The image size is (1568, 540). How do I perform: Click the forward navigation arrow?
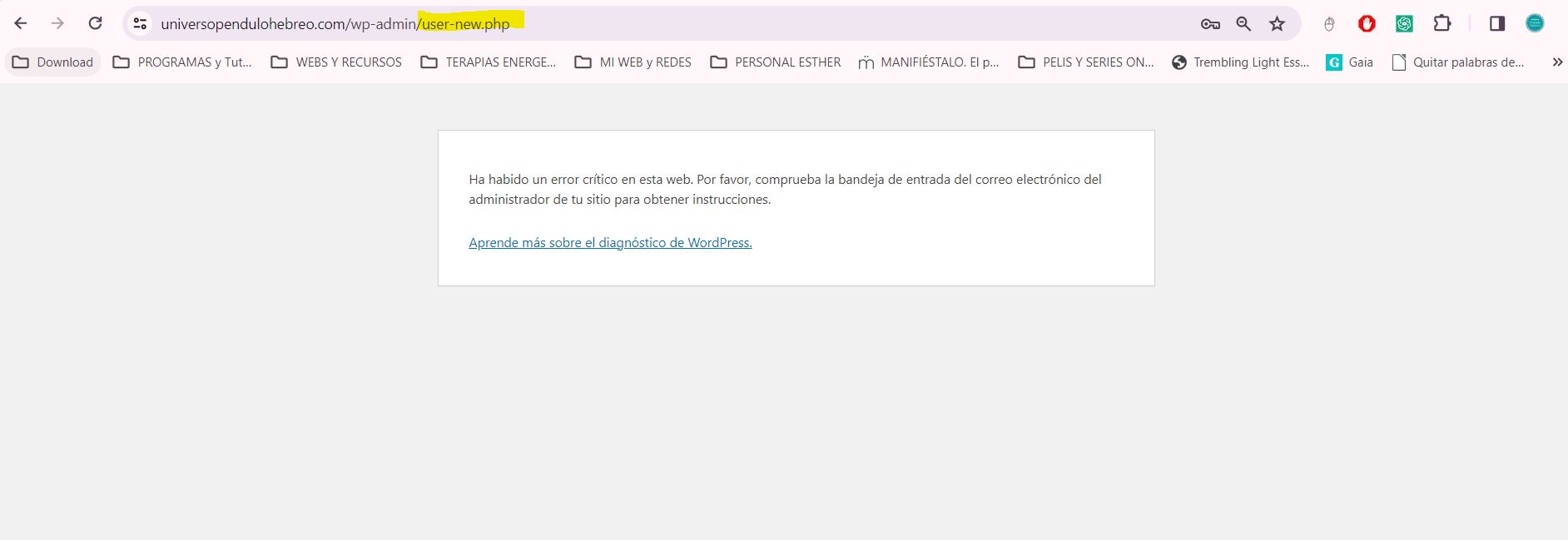click(57, 23)
